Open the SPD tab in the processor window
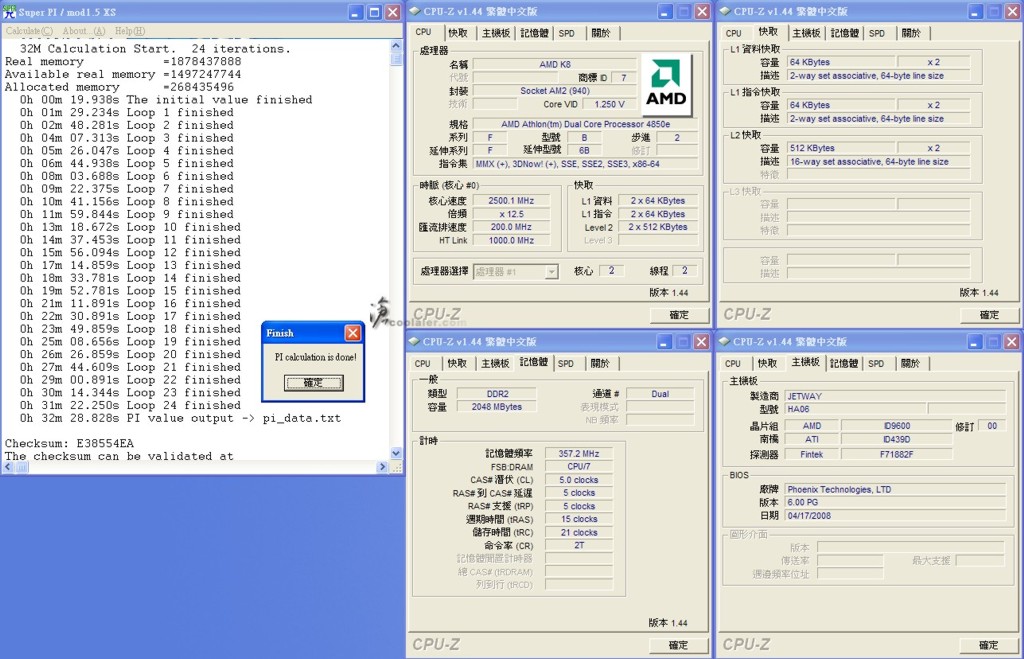The width and height of the screenshot is (1024, 659). coord(567,33)
